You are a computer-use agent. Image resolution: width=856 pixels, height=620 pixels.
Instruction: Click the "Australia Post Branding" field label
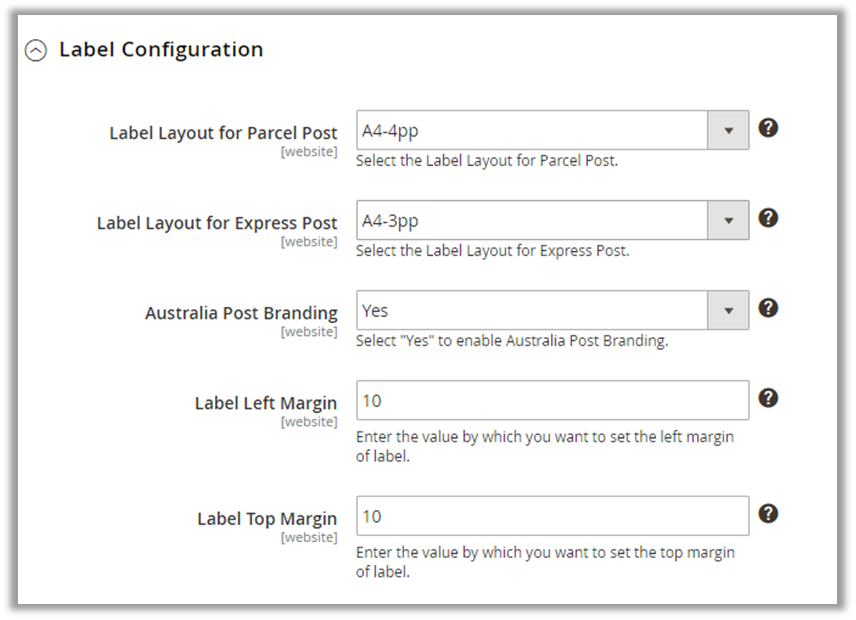pyautogui.click(x=241, y=313)
